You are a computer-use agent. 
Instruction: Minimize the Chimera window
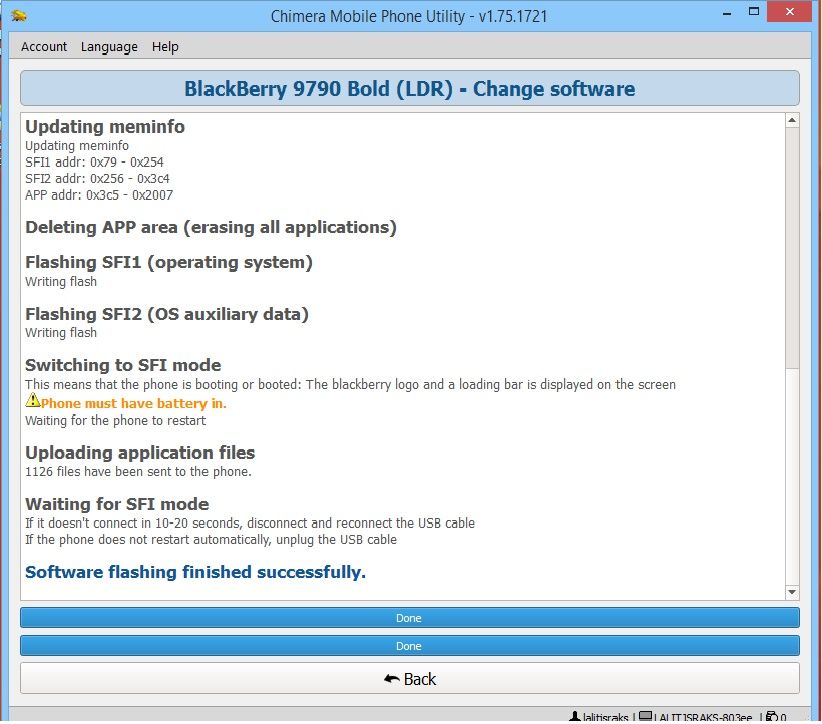727,13
